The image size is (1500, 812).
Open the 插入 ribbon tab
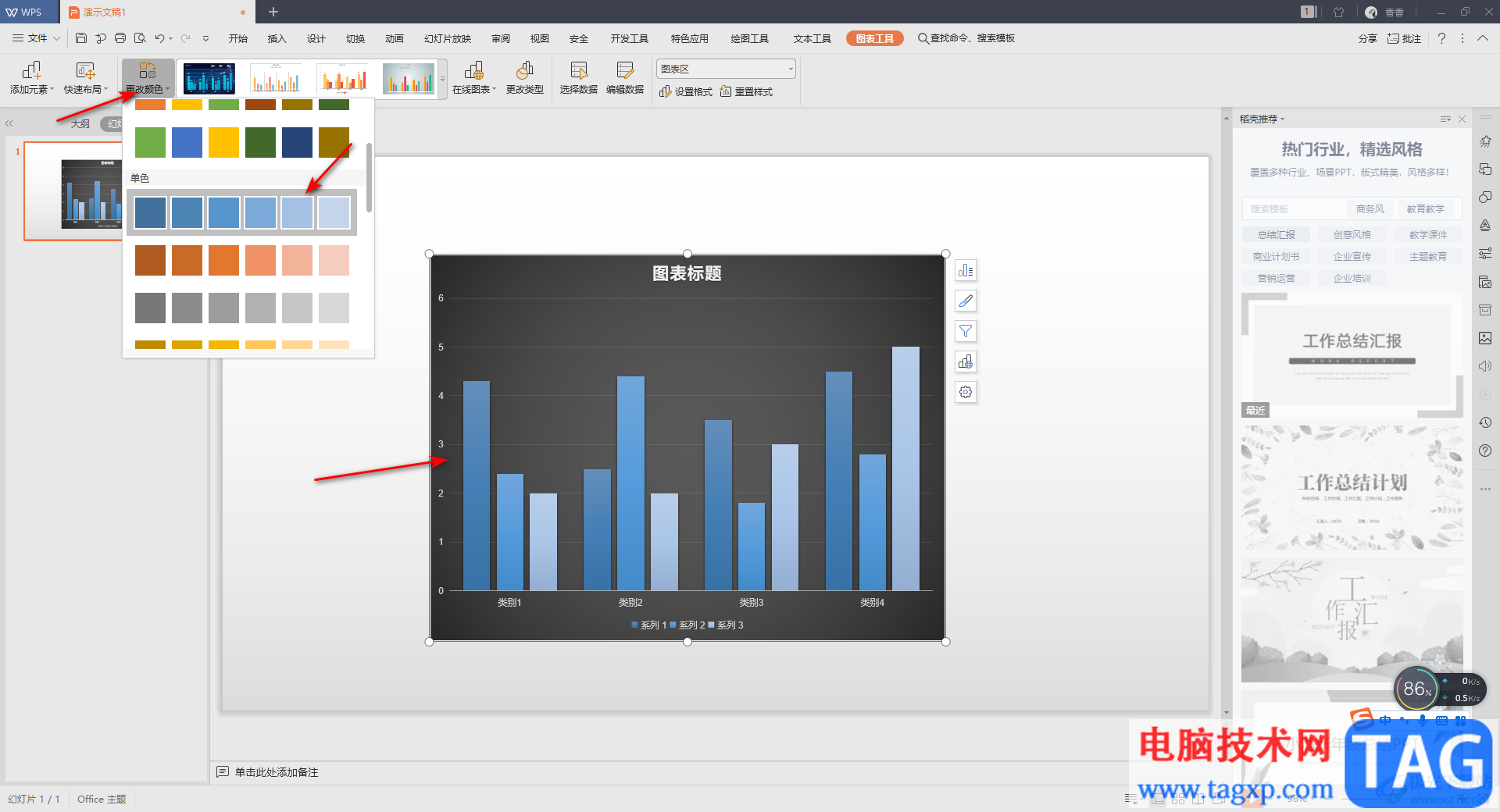277,38
